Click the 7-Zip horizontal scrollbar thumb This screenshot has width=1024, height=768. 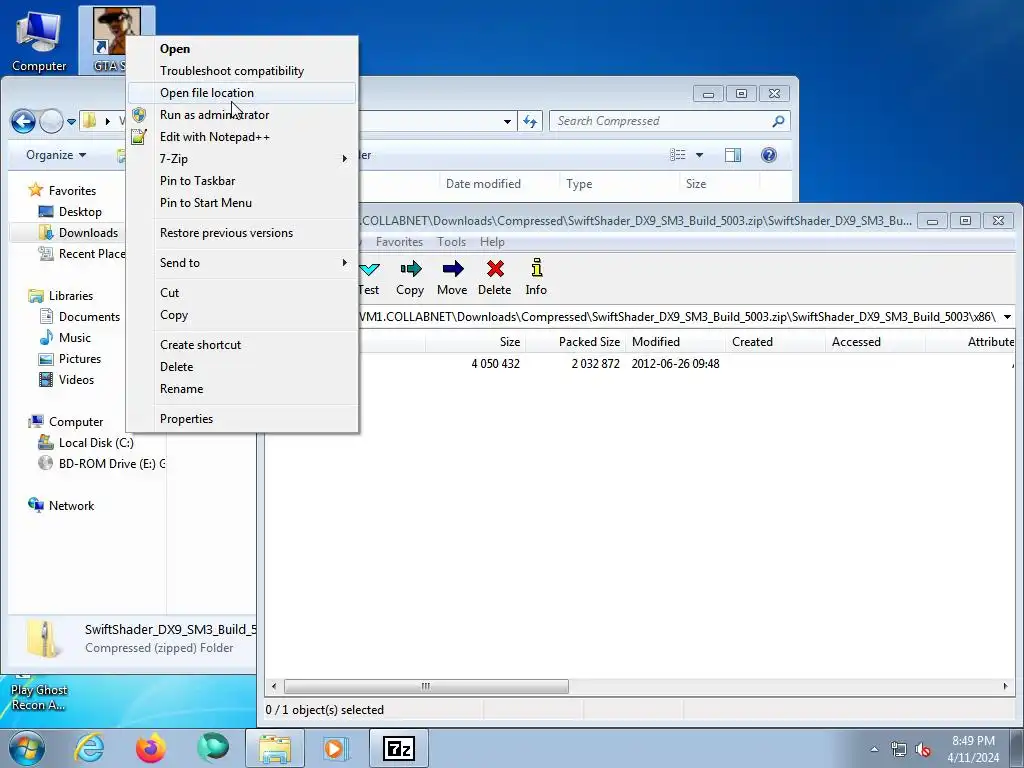[426, 686]
